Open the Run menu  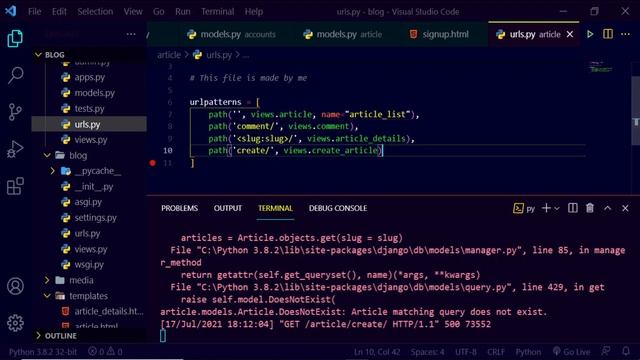click(x=182, y=11)
